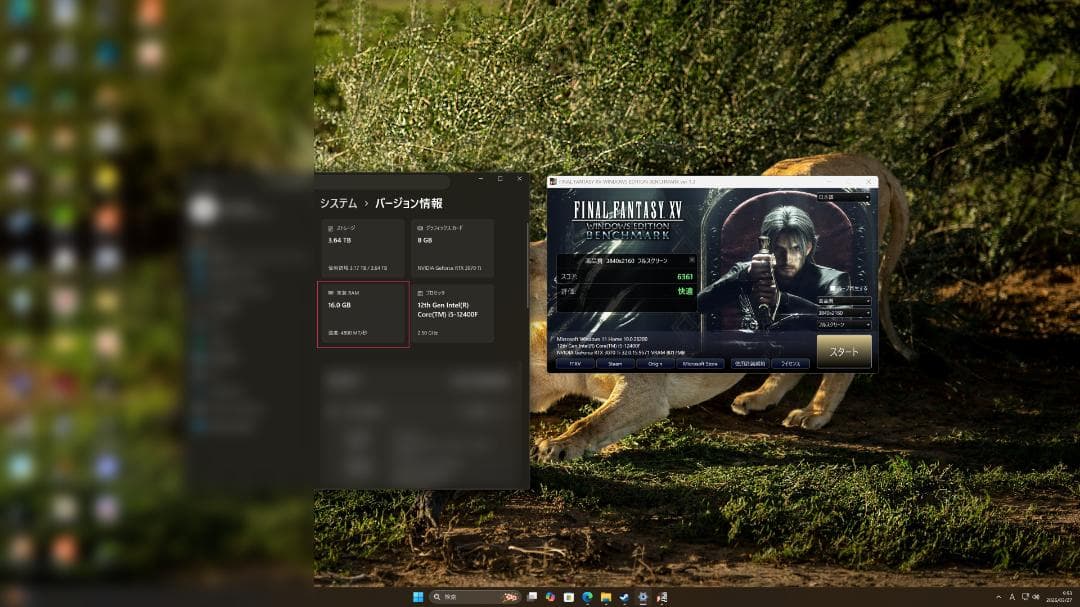Open the graphics card 8 GB card

(x=452, y=248)
